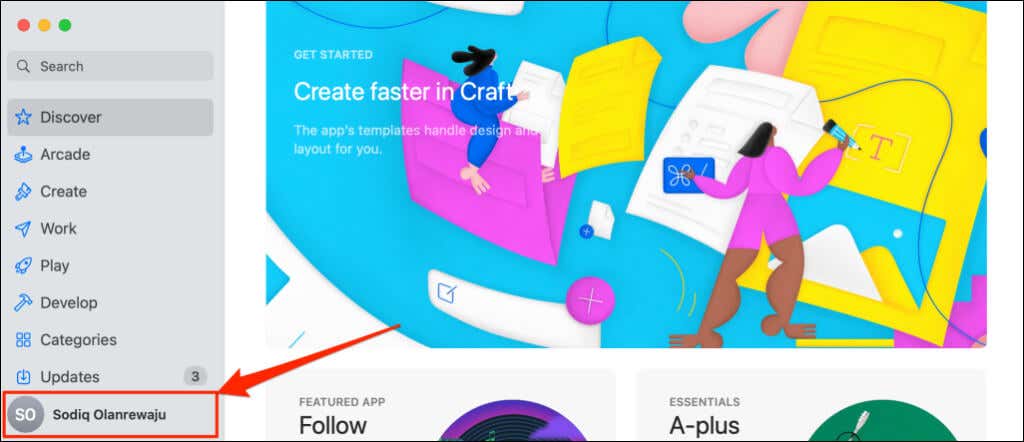This screenshot has height=442, width=1024.
Task: Click the Updates download arrow icon
Action: pyautogui.click(x=23, y=377)
